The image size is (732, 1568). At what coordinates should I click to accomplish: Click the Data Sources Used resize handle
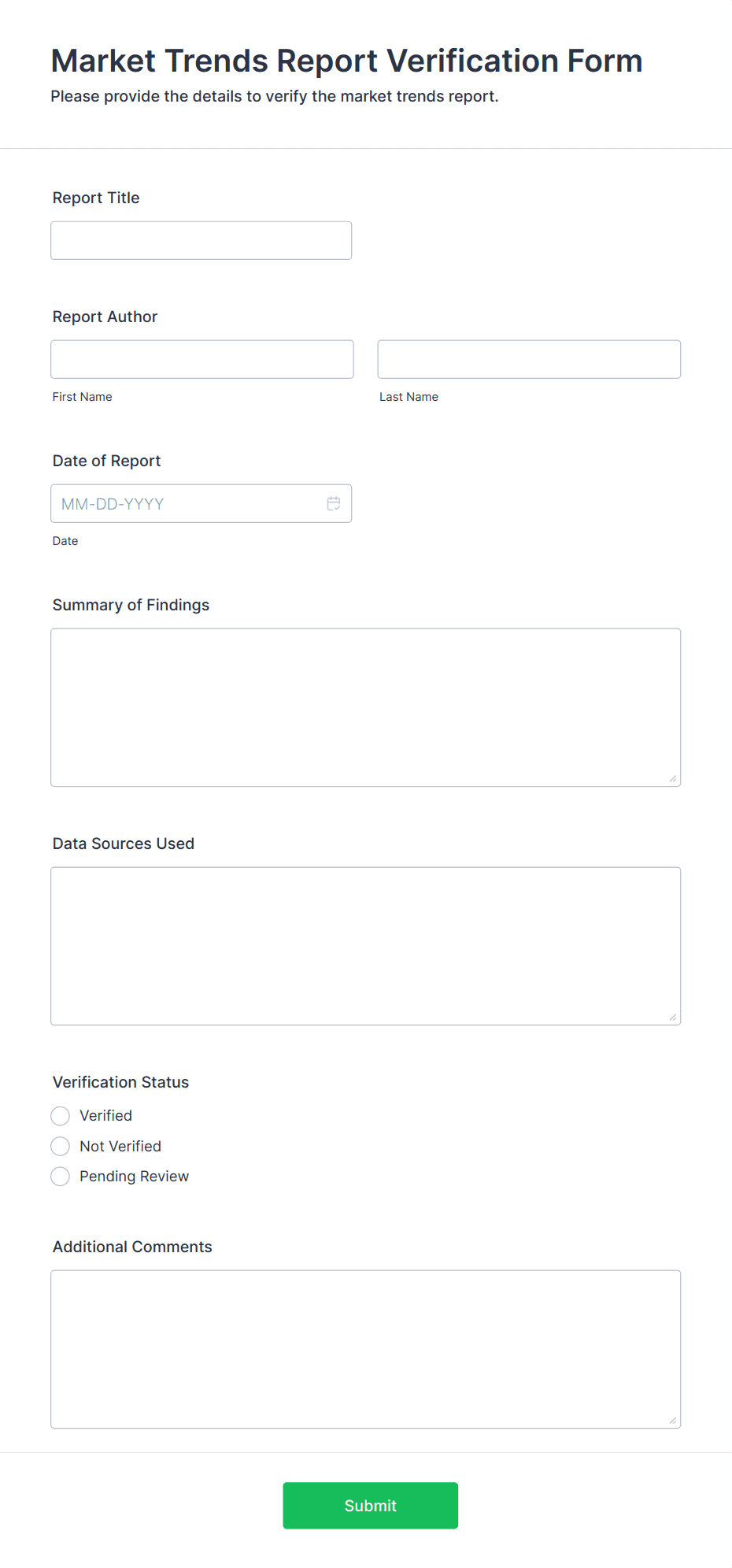[673, 1018]
